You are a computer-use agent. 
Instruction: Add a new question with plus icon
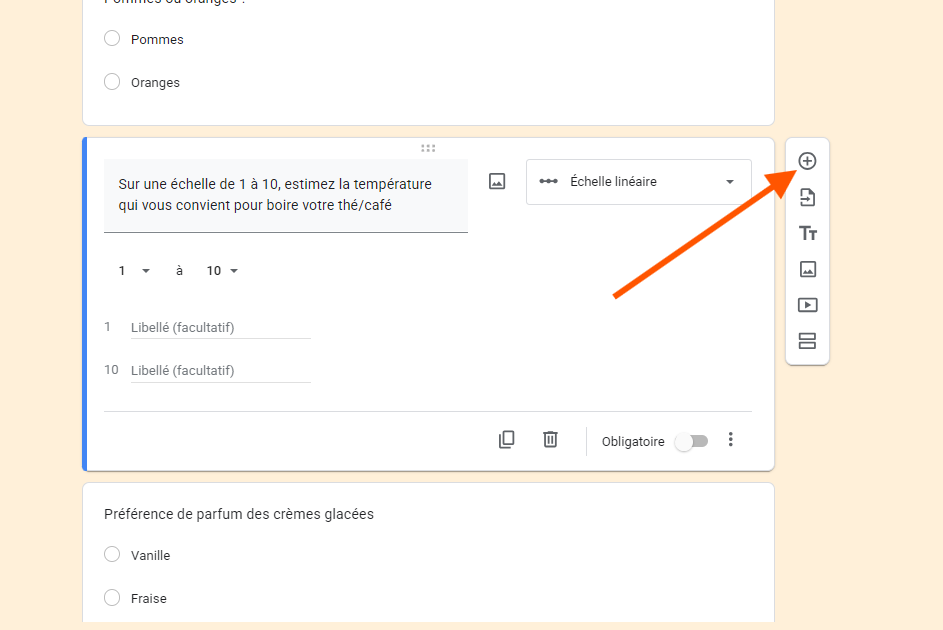coord(807,161)
